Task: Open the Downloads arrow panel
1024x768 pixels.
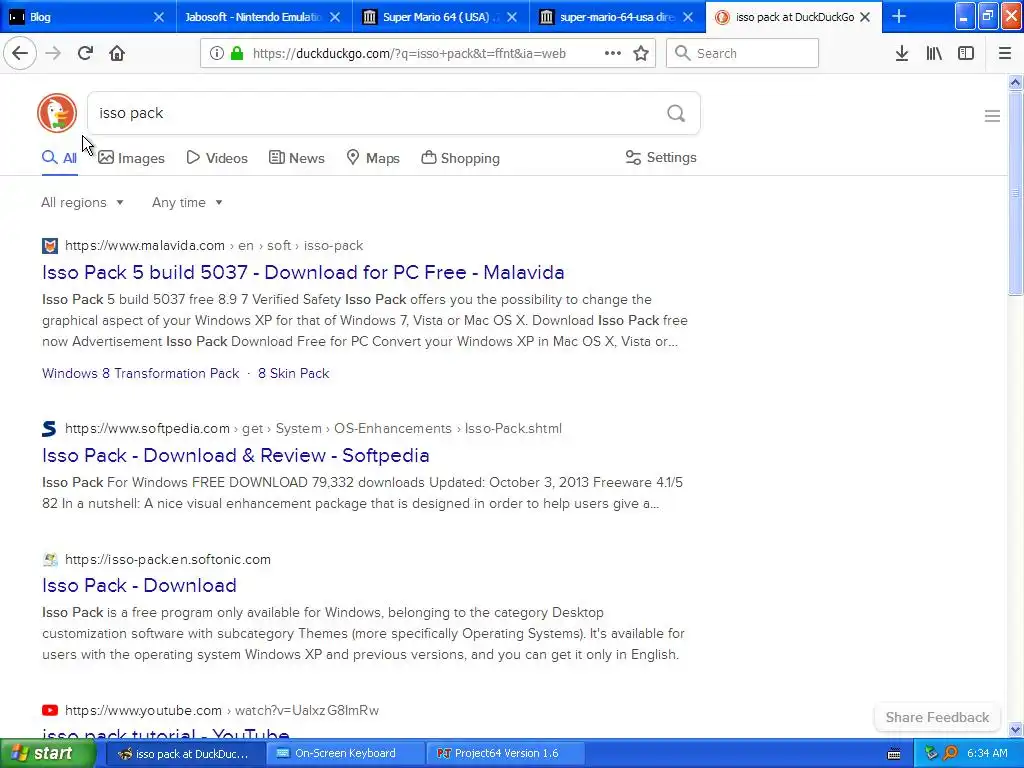Action: click(902, 53)
